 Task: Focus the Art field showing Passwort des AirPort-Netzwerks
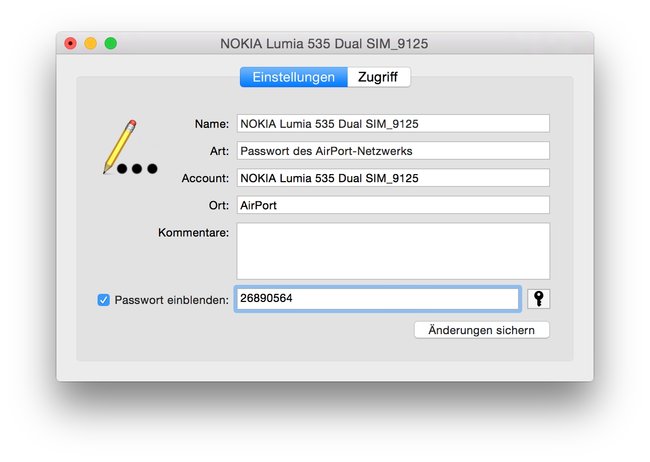(393, 151)
